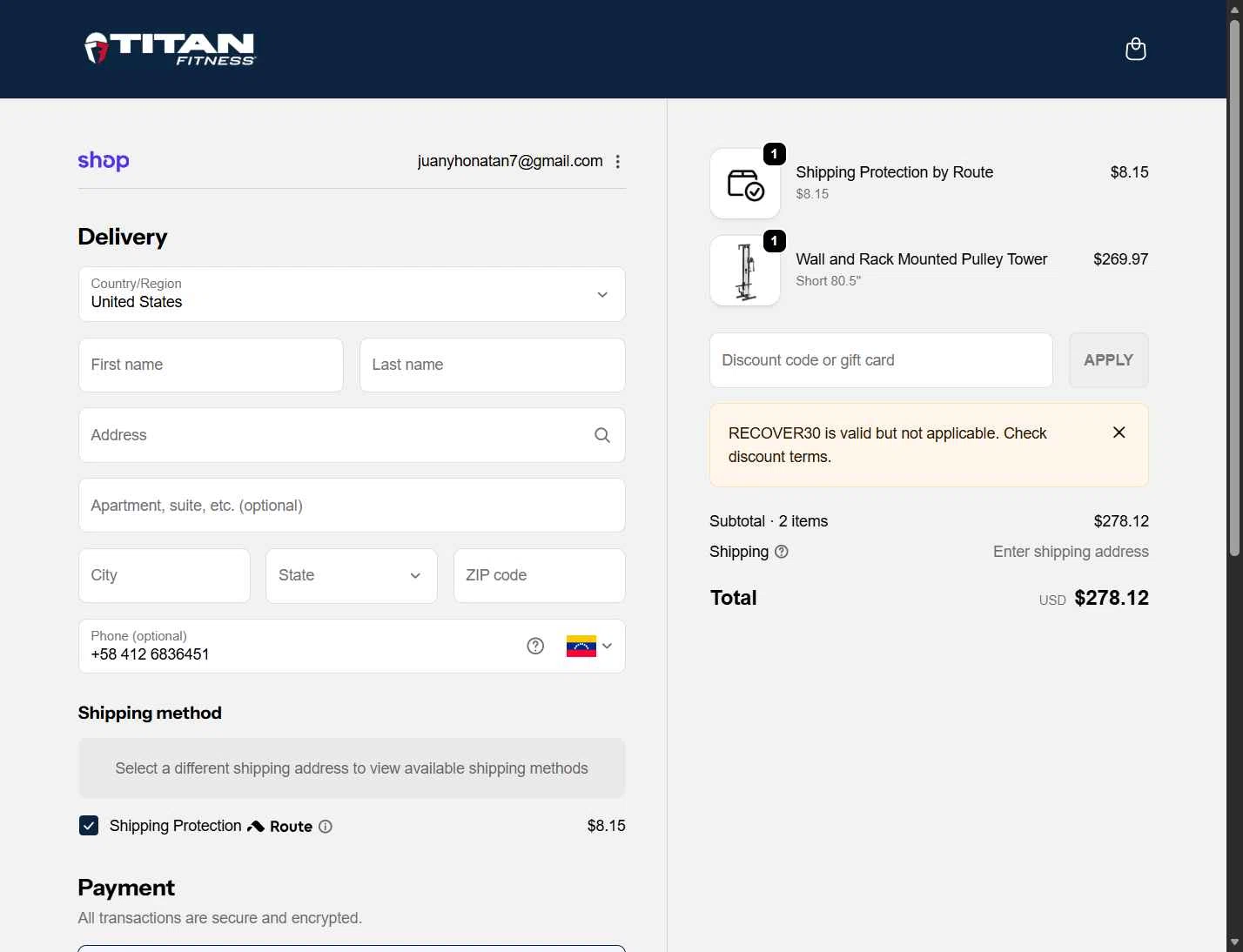This screenshot has width=1243, height=952.
Task: Dismiss the RECOVER30 discount notice
Action: point(1119,432)
